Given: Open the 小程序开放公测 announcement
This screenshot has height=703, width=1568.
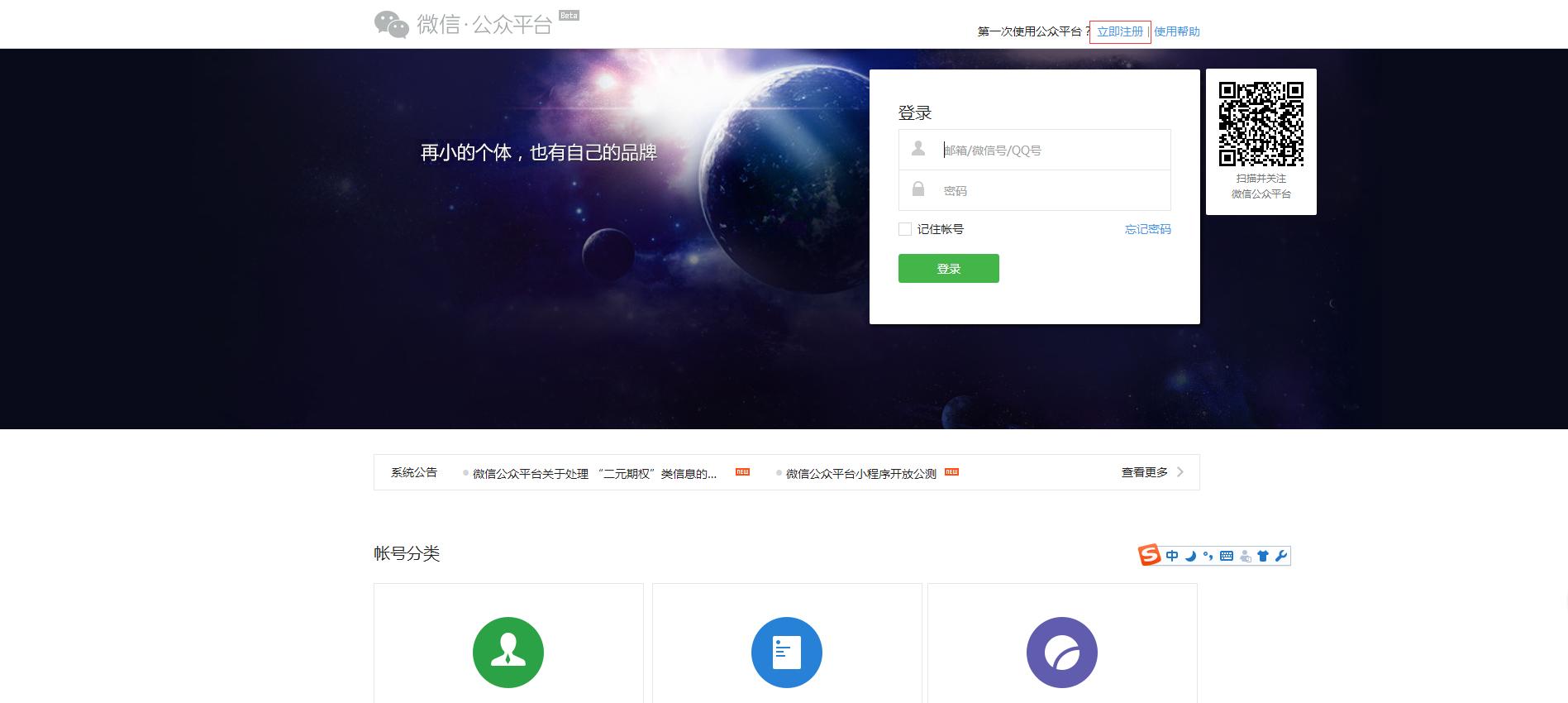Looking at the screenshot, I should 860,474.
